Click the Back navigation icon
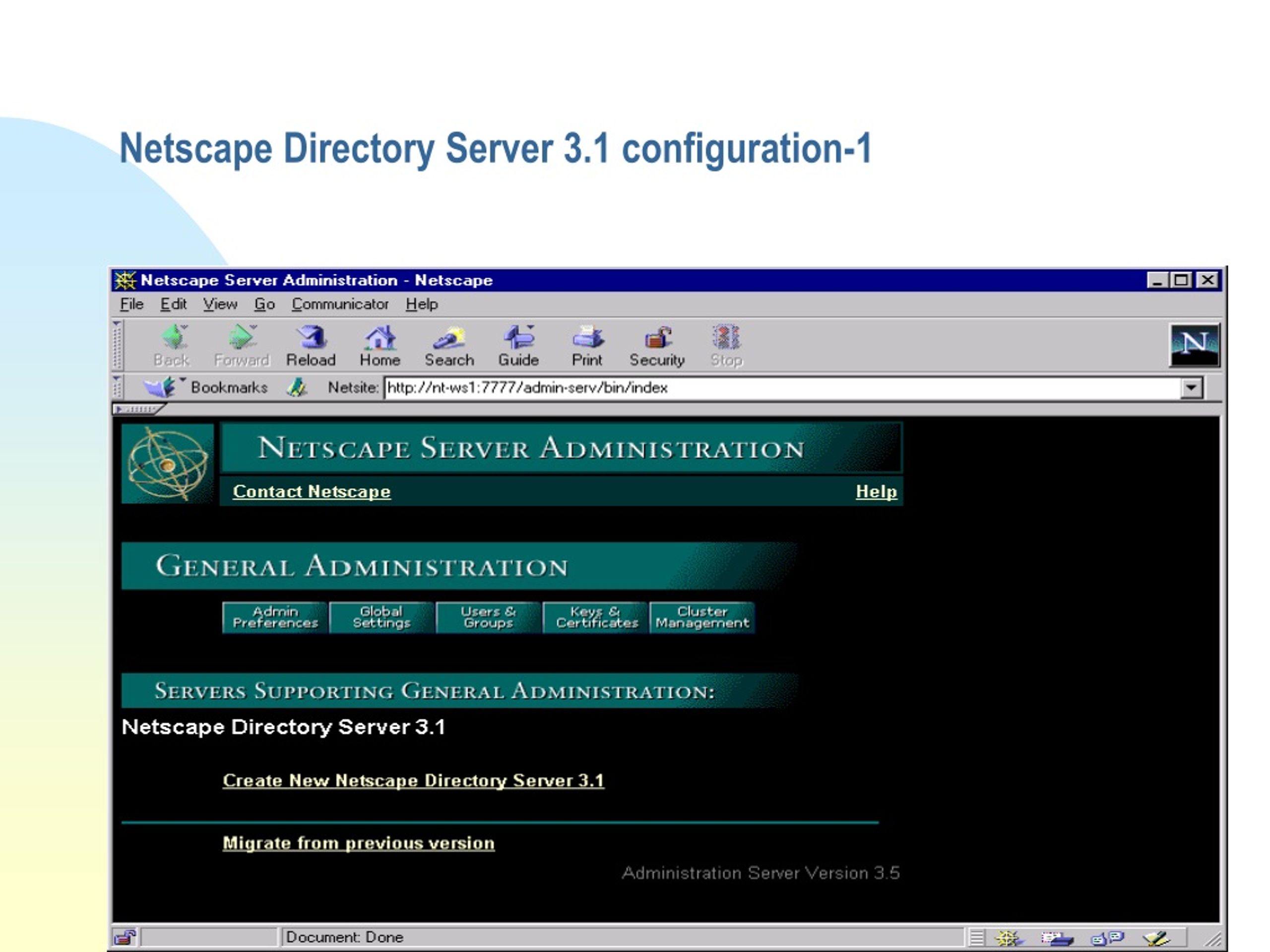1270x952 pixels. tap(172, 345)
